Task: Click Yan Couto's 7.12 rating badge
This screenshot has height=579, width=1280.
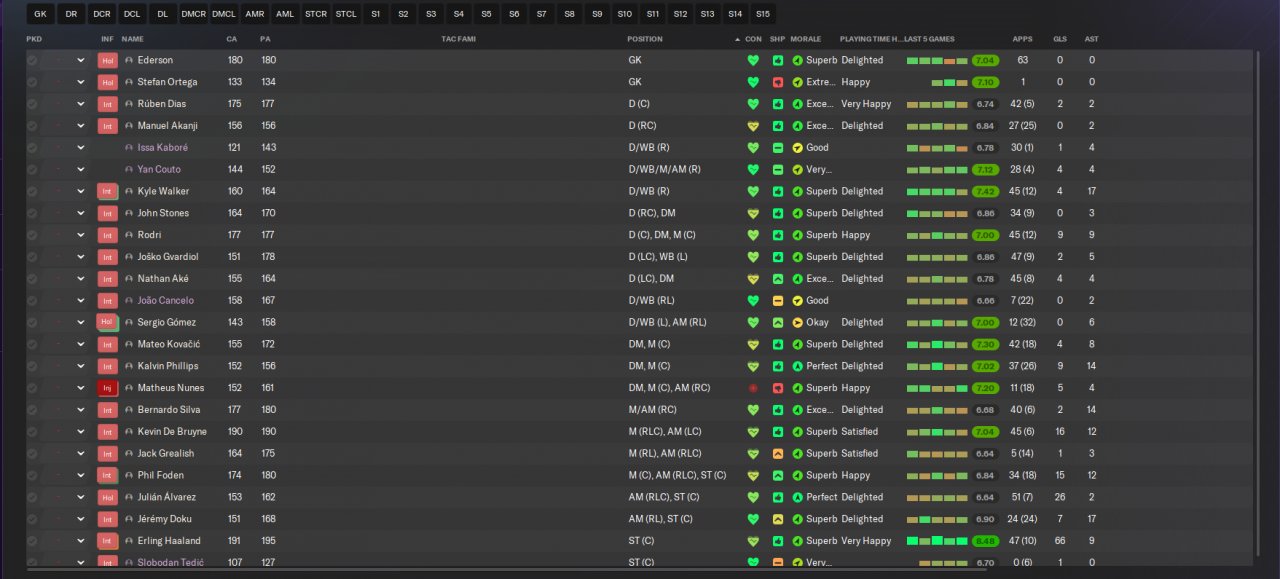Action: [x=985, y=169]
